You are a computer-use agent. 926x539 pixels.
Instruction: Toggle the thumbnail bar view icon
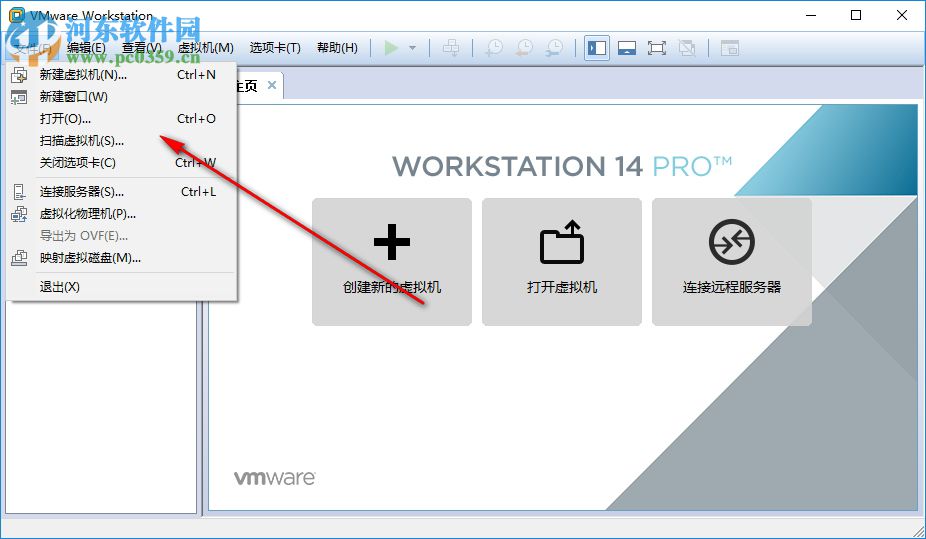click(627, 48)
